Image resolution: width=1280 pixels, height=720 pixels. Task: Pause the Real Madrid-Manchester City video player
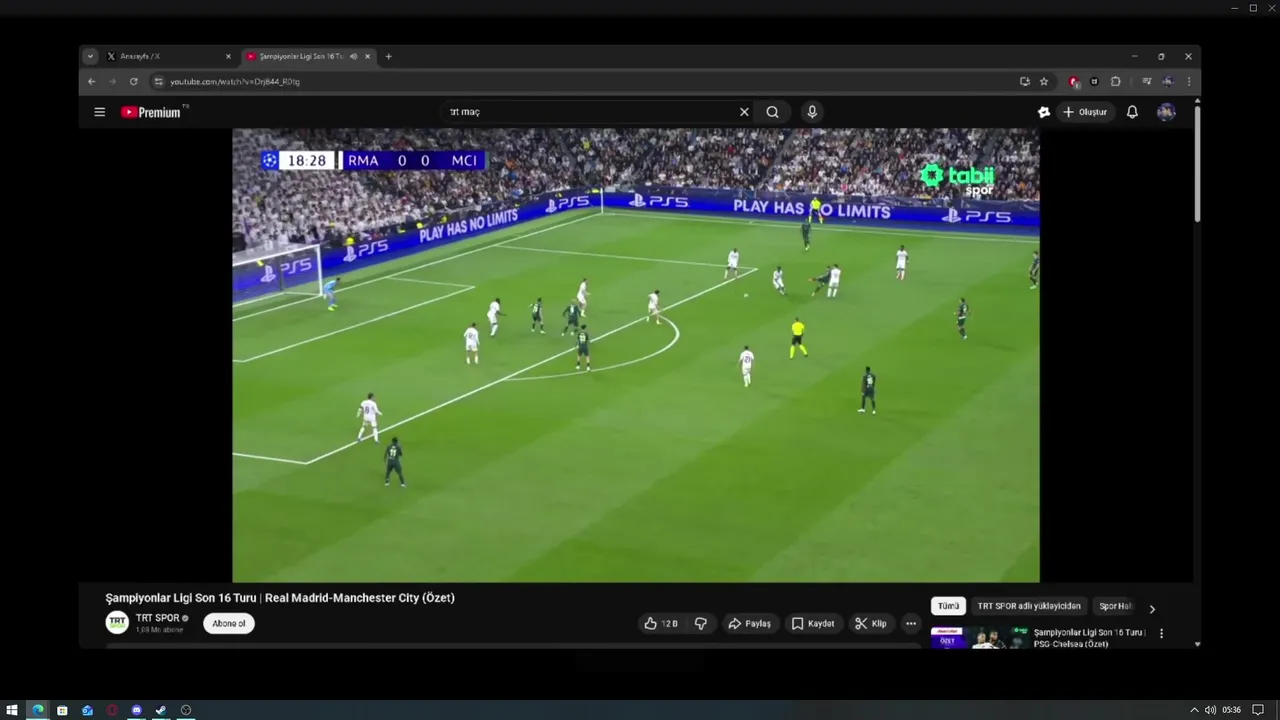point(636,355)
